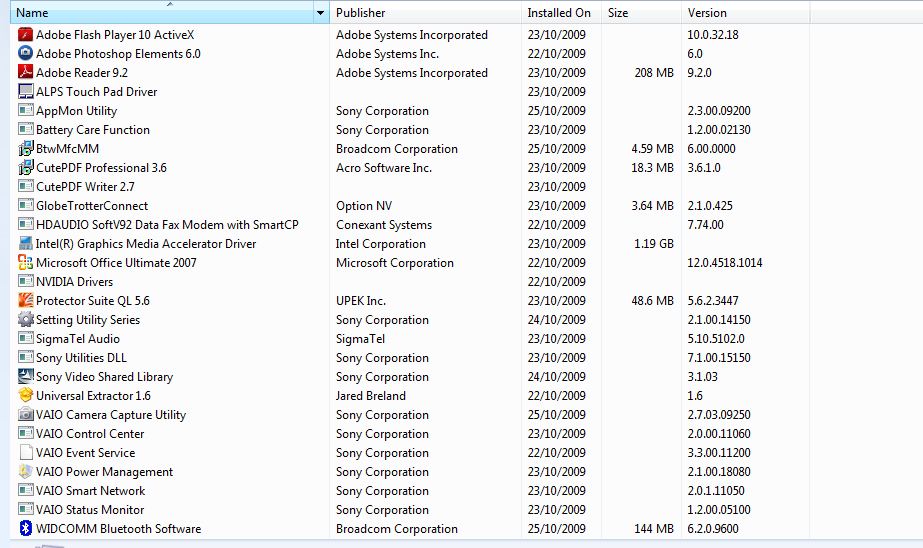Click the NVIDIA Drivers icon
923x548 pixels.
tap(25, 281)
